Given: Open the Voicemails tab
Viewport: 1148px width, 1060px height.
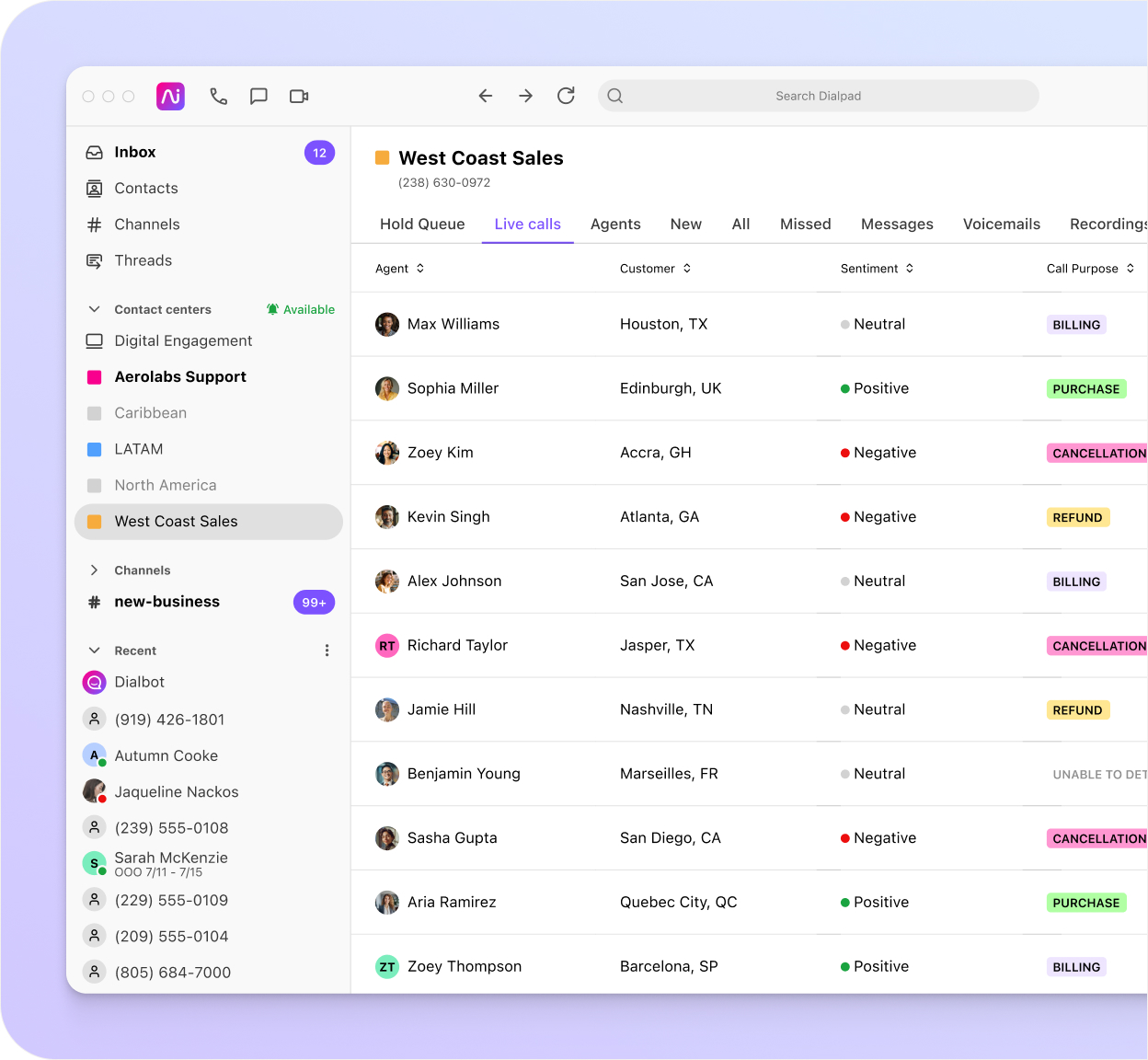Looking at the screenshot, I should click(x=1002, y=224).
